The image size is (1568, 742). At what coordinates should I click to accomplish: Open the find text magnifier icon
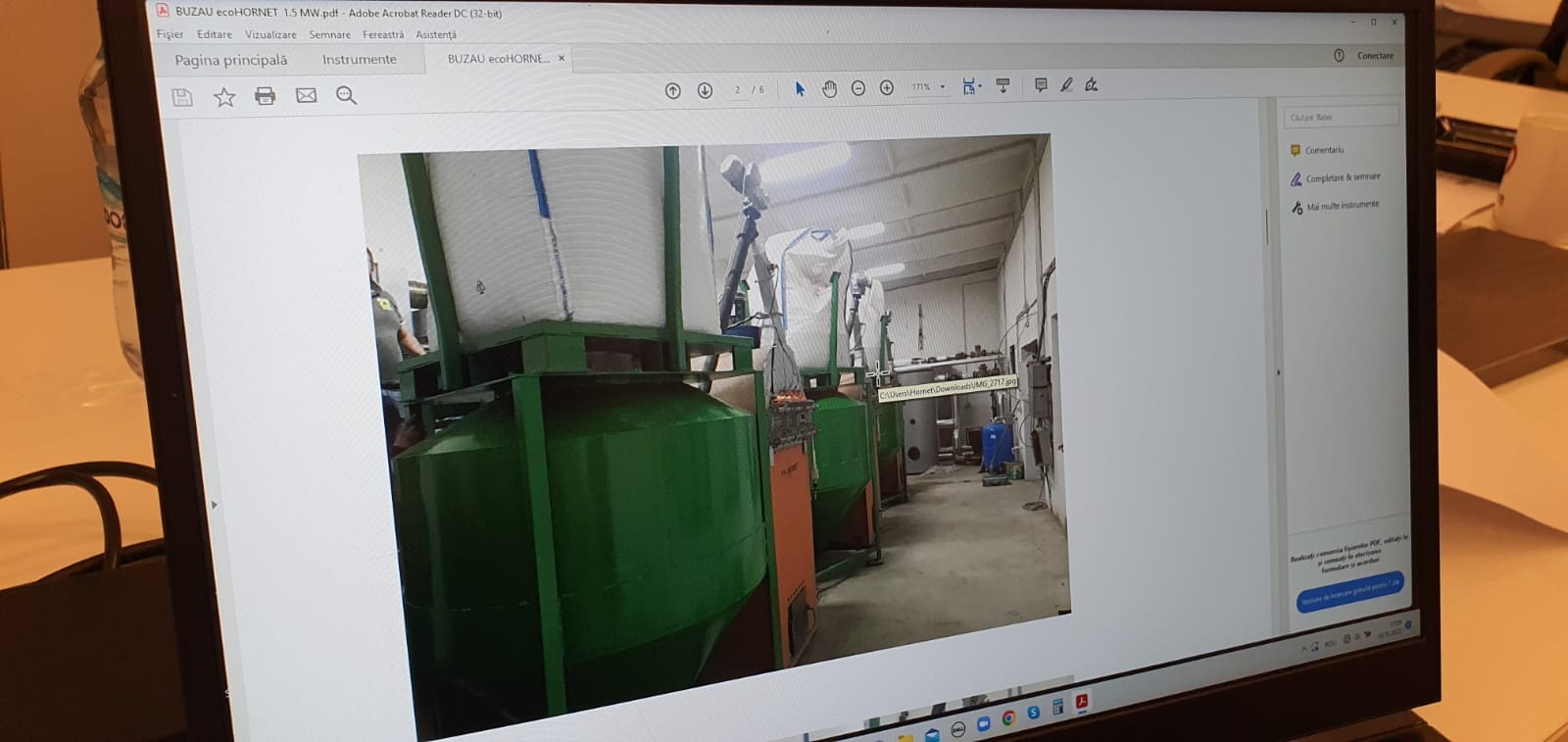coord(346,95)
